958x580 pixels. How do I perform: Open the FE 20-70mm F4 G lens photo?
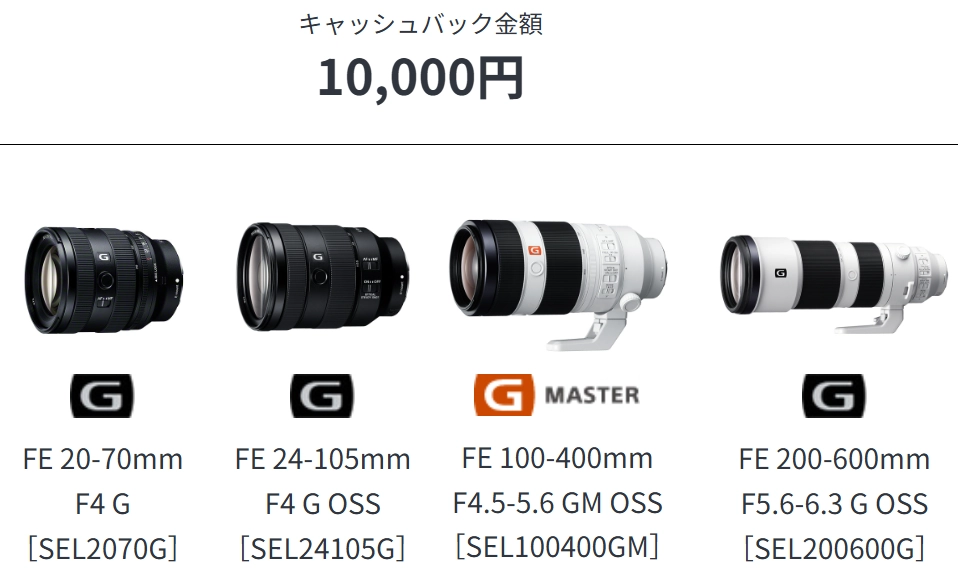104,281
